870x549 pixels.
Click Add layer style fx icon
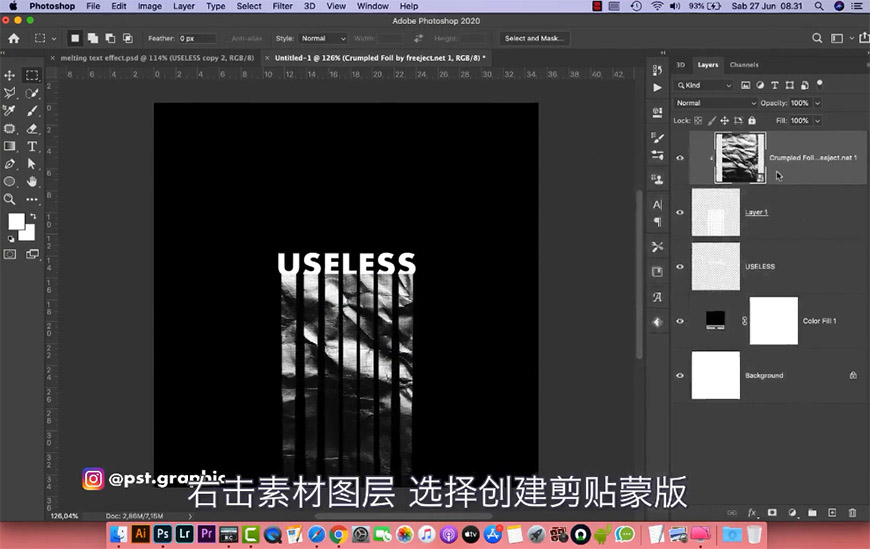click(x=752, y=512)
